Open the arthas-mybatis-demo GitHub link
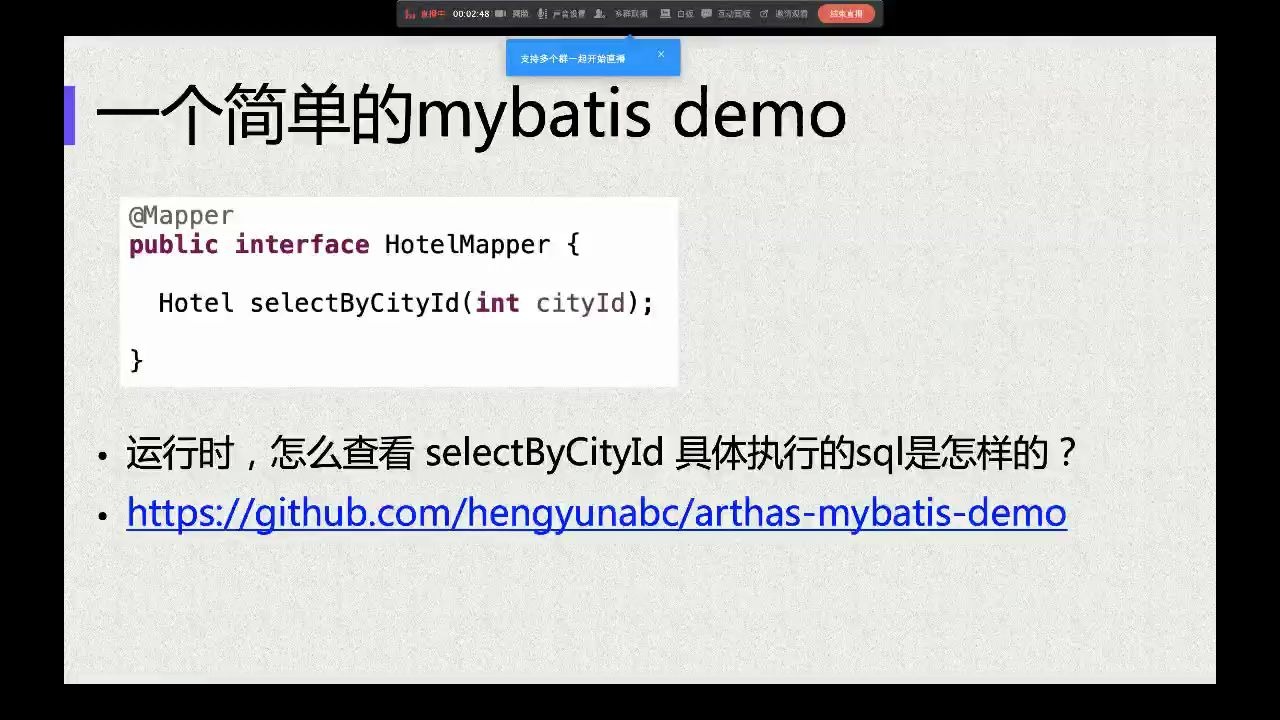This screenshot has width=1280, height=720. pyautogui.click(x=597, y=513)
